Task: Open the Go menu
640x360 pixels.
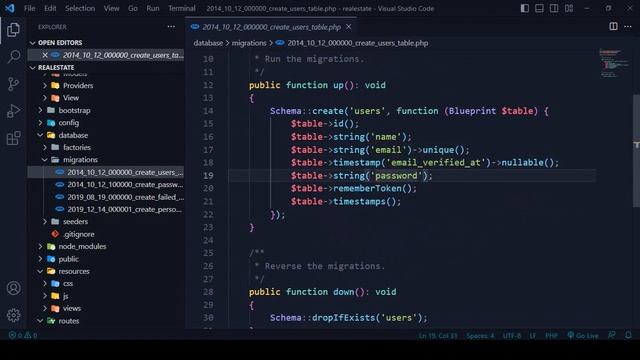Action: (x=133, y=8)
